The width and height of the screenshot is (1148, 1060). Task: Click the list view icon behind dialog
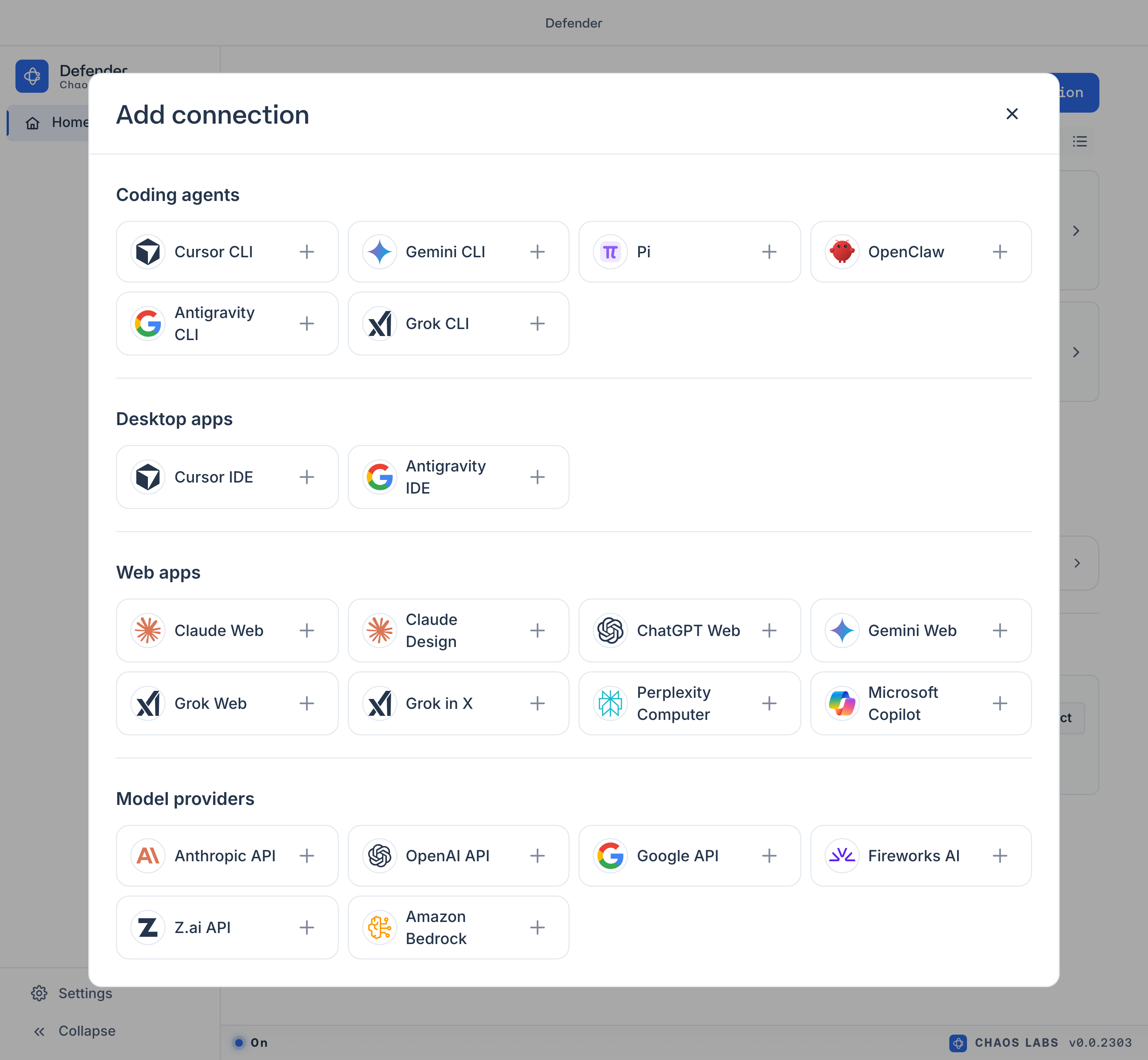(1080, 141)
